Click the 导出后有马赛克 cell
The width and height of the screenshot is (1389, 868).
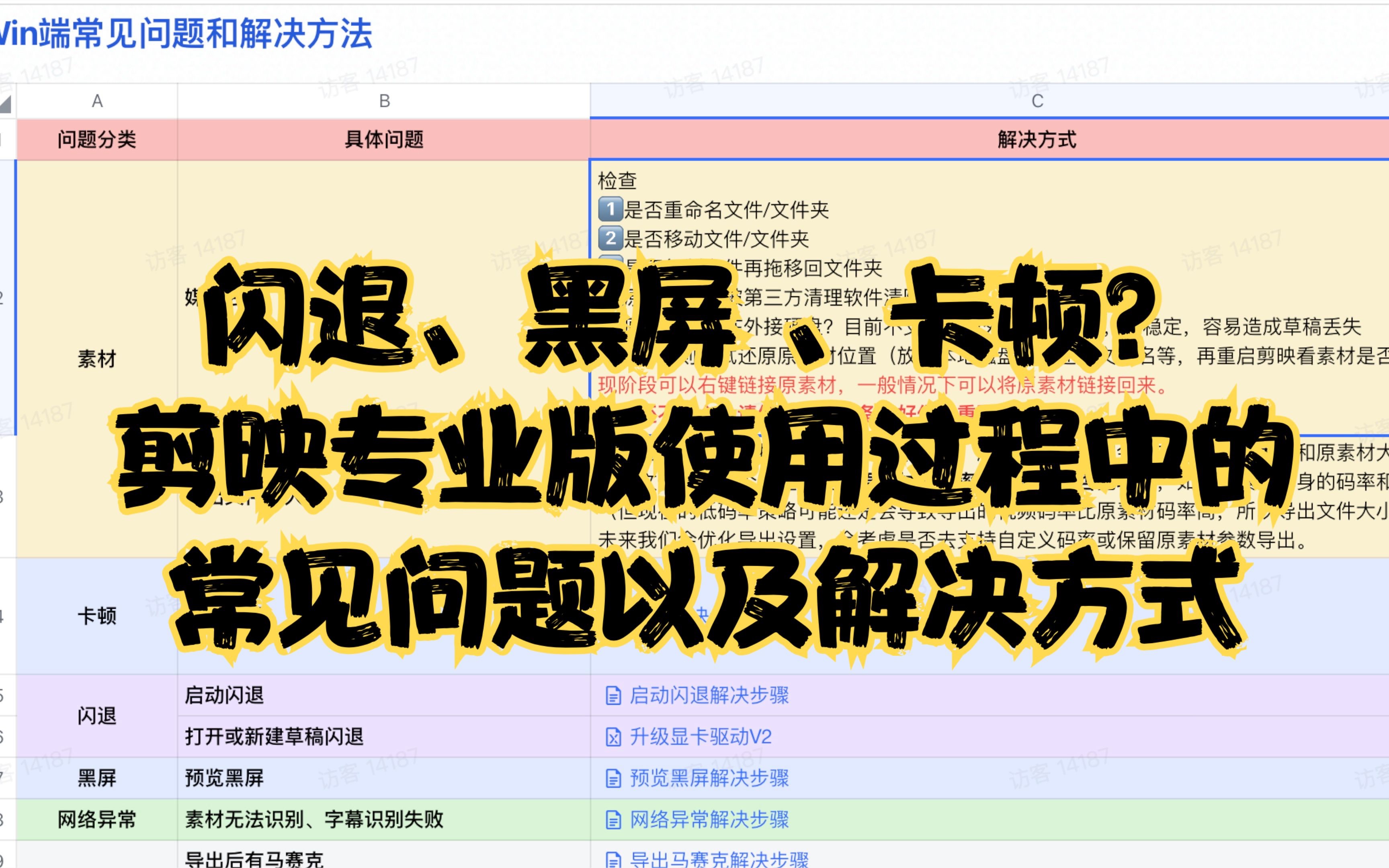384,855
